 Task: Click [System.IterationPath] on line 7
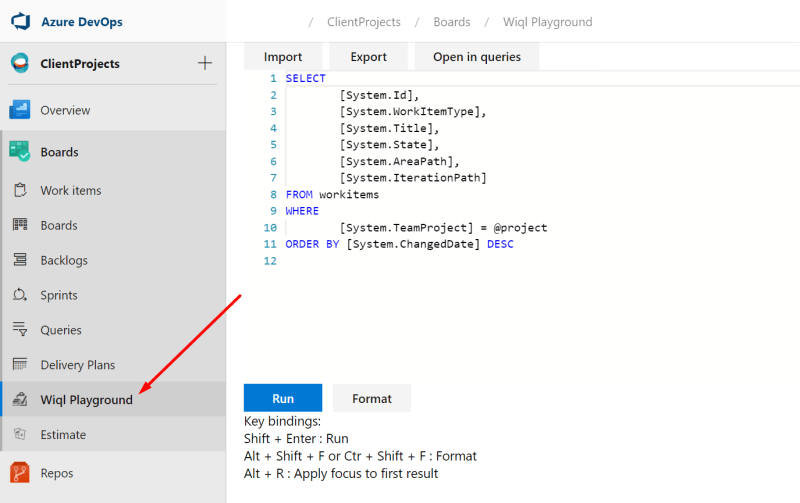coord(413,178)
